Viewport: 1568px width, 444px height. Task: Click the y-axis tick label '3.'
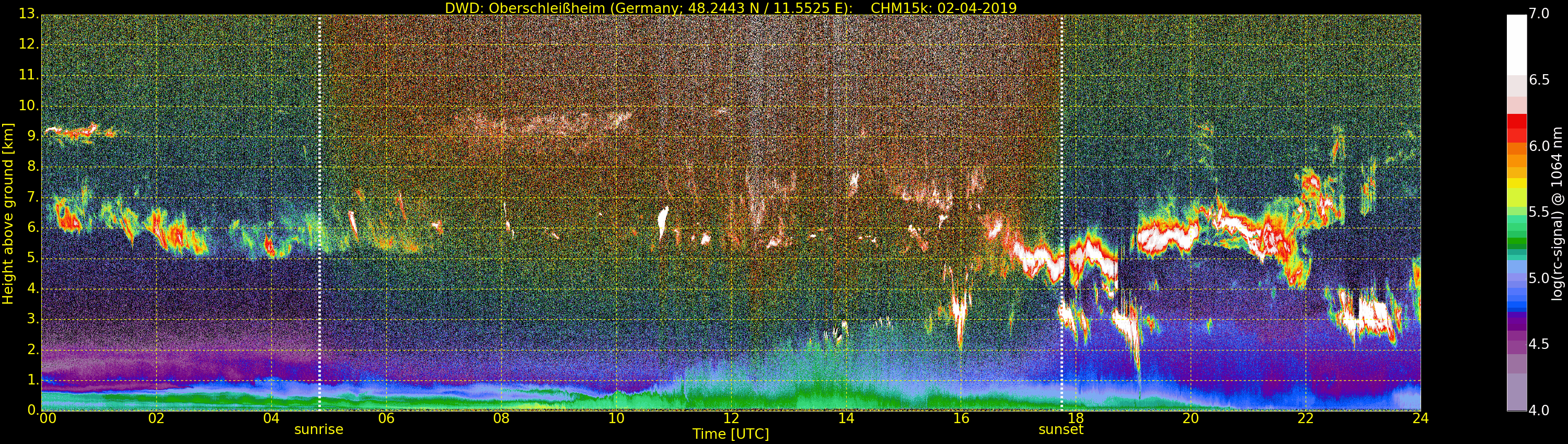tap(33, 319)
